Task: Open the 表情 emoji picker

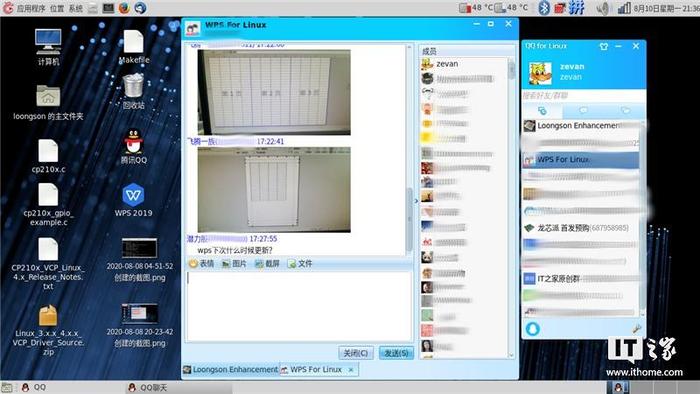Action: 202,264
